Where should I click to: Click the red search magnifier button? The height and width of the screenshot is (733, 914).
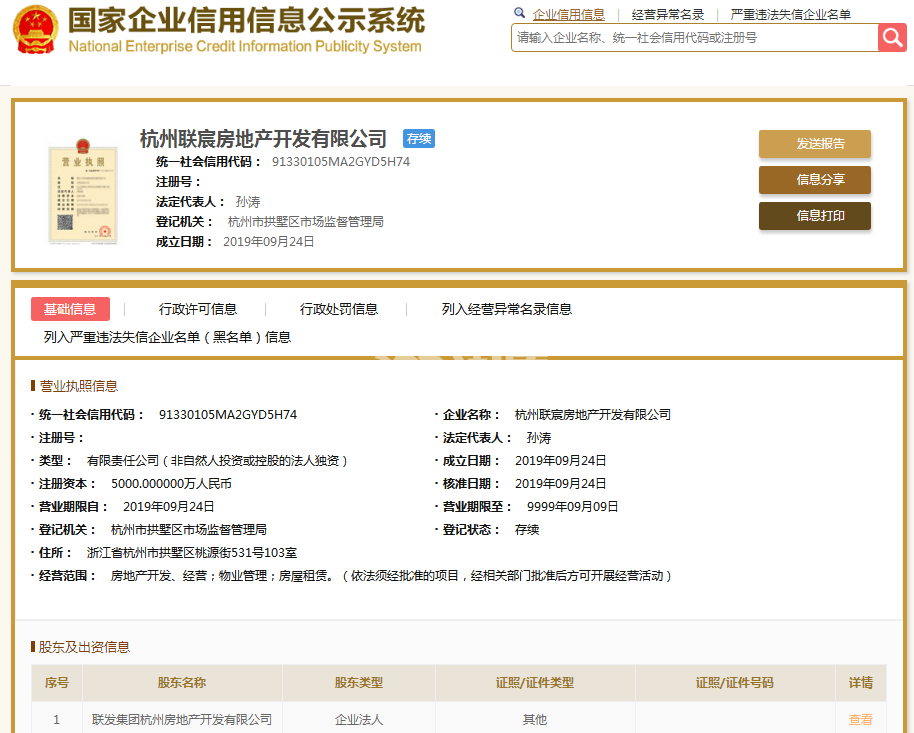point(892,38)
